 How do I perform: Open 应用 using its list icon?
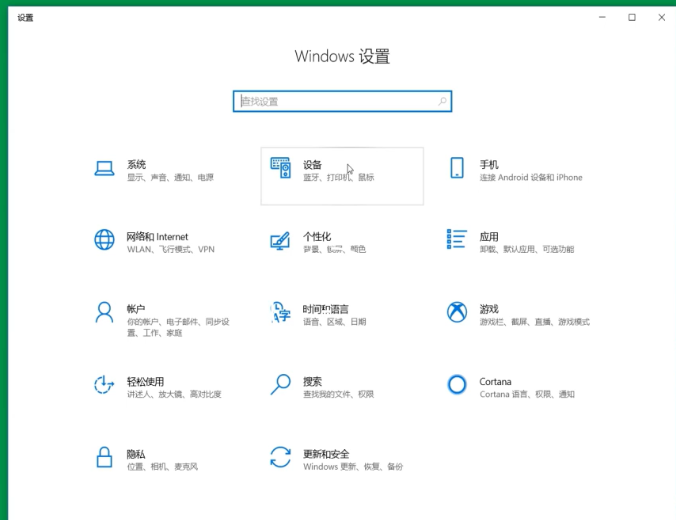click(x=457, y=239)
